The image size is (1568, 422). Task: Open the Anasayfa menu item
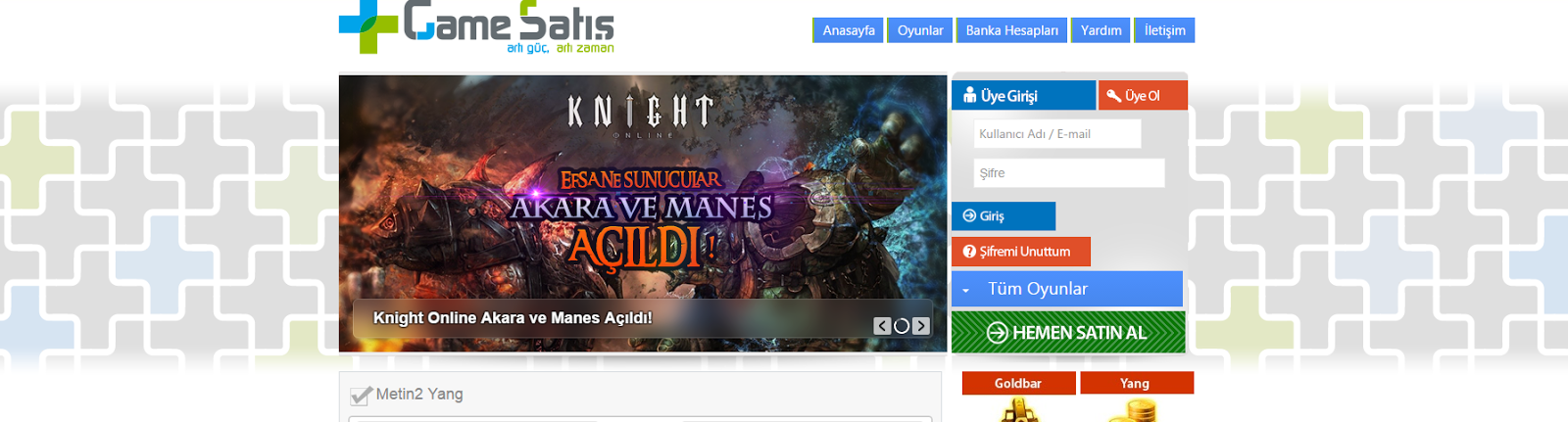pos(849,30)
